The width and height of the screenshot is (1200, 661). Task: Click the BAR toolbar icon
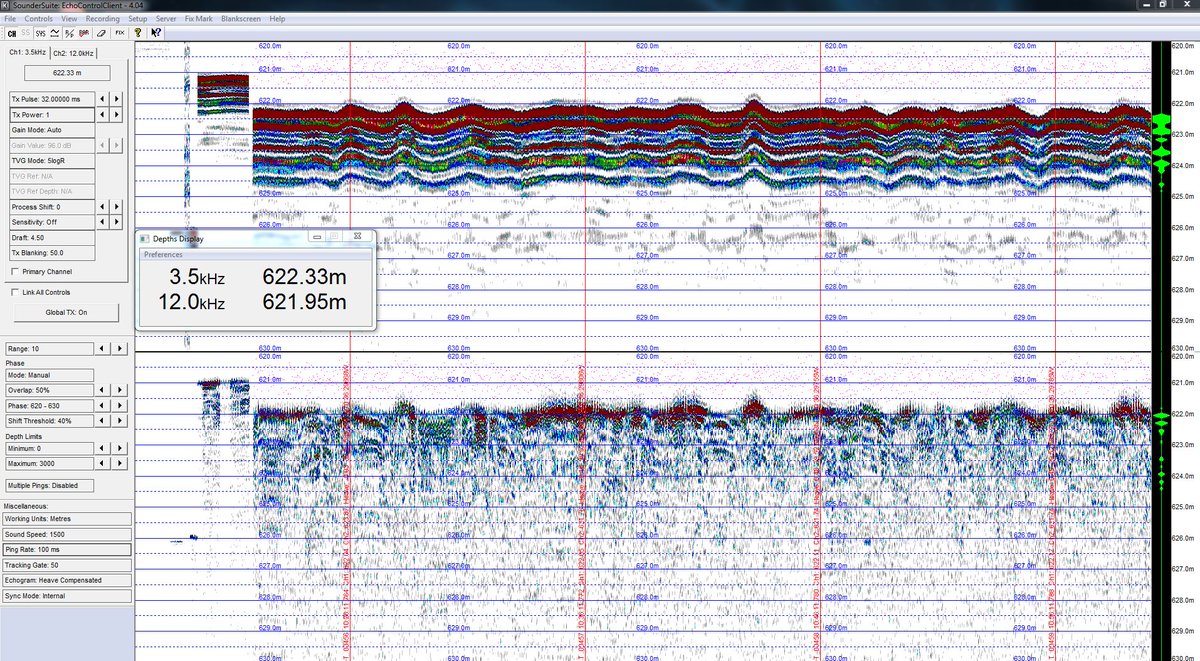click(x=86, y=32)
